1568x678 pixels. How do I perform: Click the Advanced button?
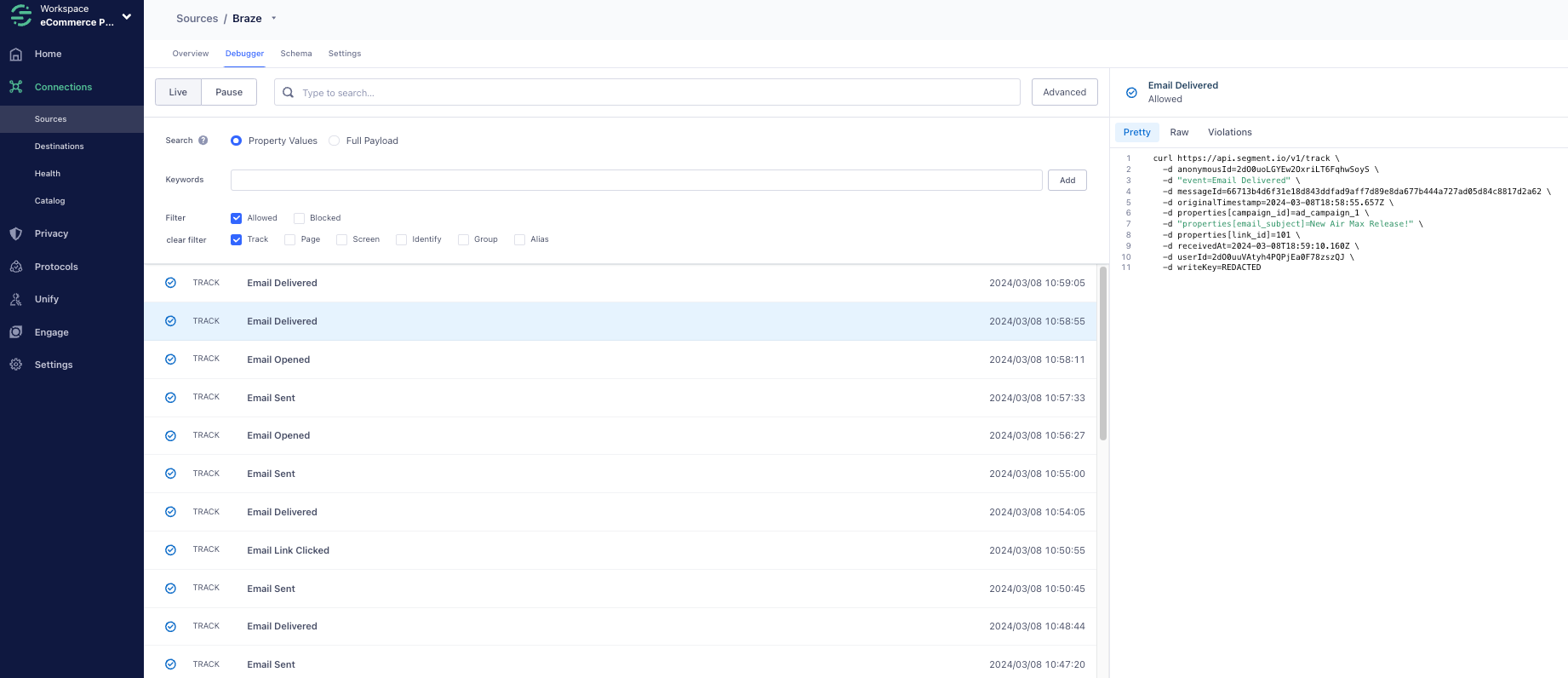1065,92
